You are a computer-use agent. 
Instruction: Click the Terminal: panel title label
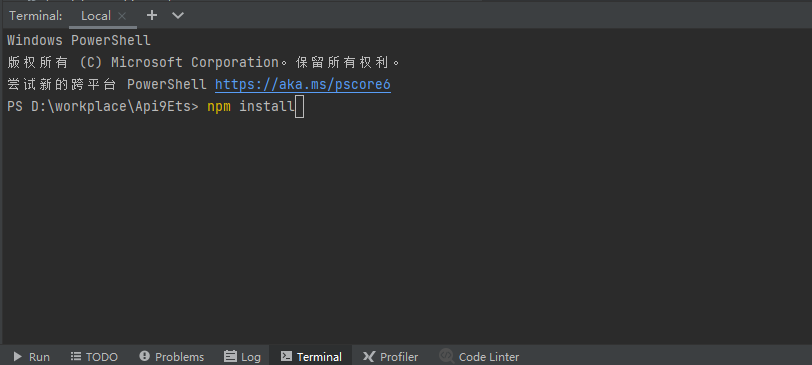pos(36,16)
